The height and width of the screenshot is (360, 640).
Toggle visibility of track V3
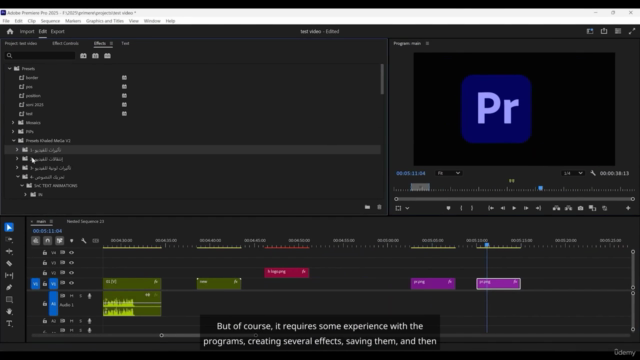click(71, 263)
